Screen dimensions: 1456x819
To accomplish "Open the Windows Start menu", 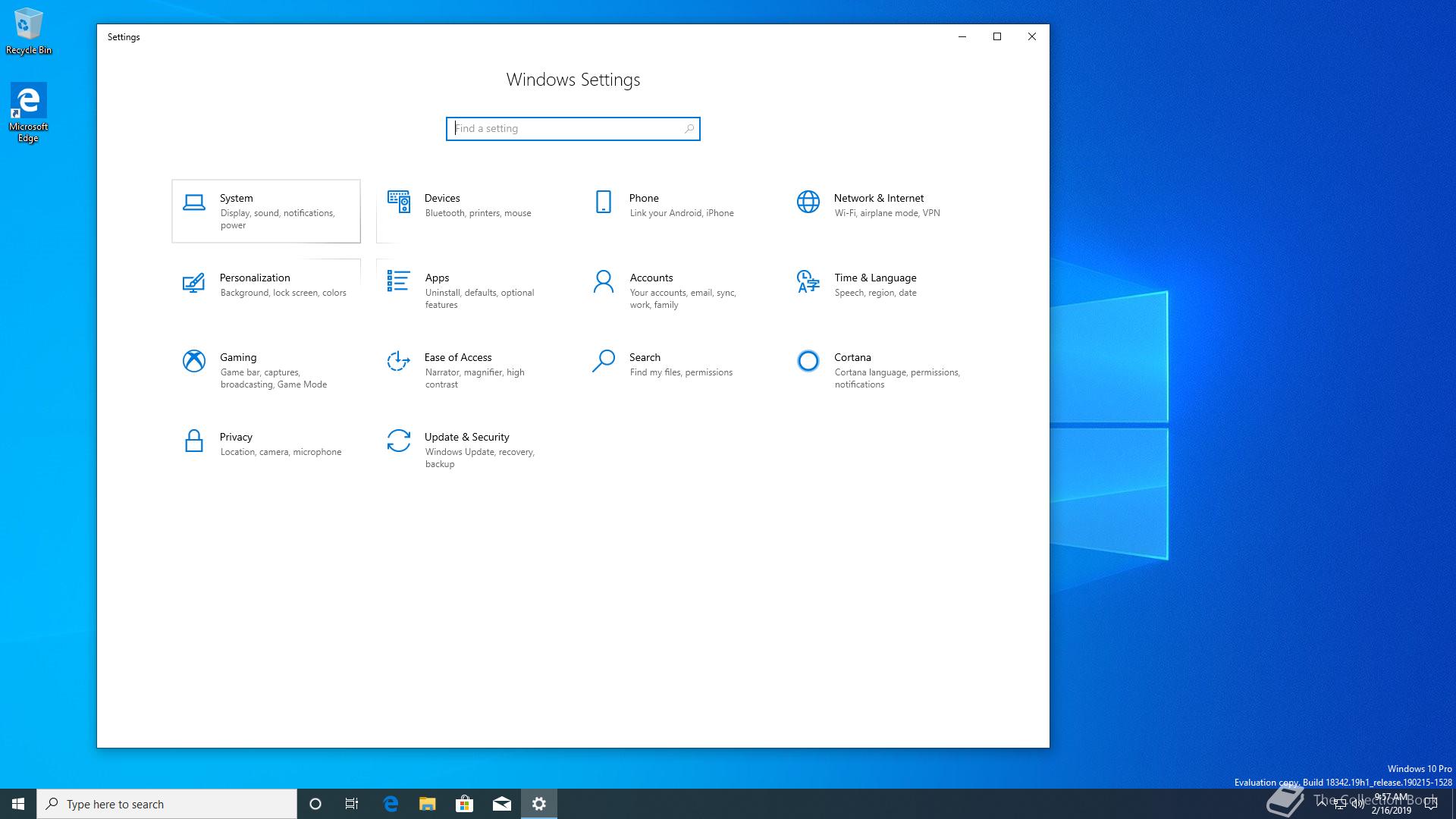I will pyautogui.click(x=18, y=804).
